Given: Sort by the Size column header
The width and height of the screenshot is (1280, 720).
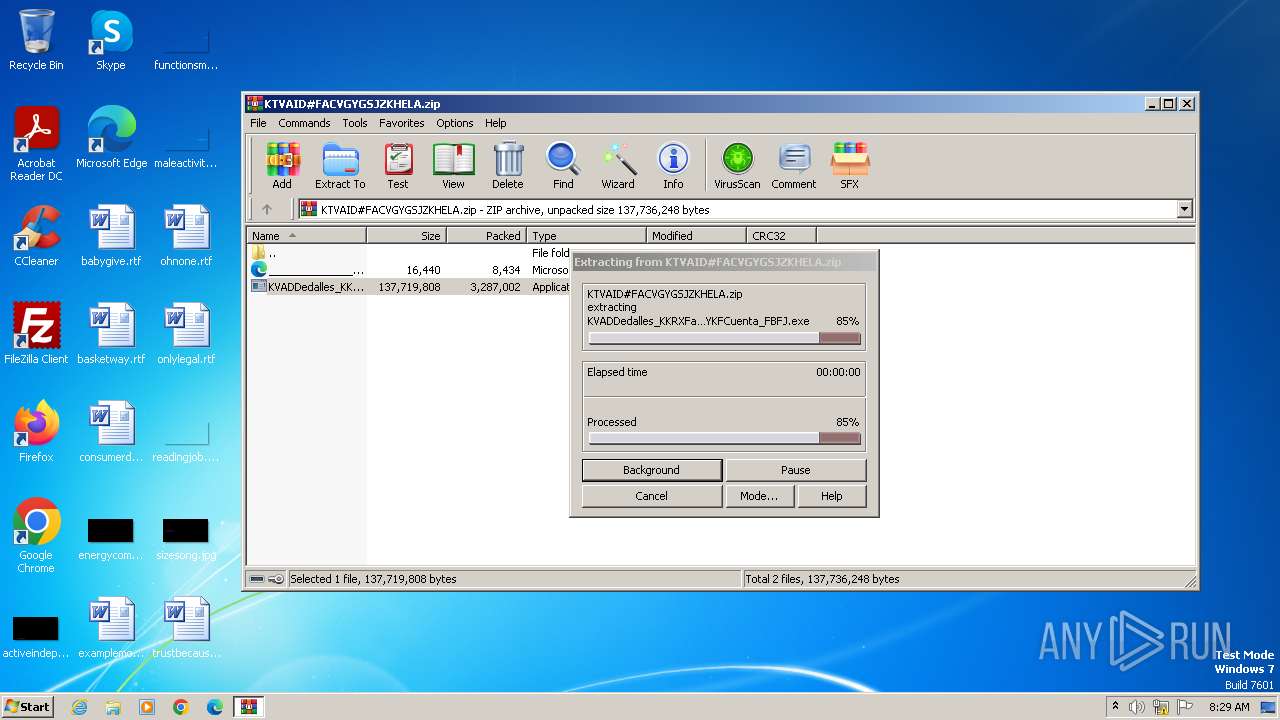Looking at the screenshot, I should pos(406,236).
